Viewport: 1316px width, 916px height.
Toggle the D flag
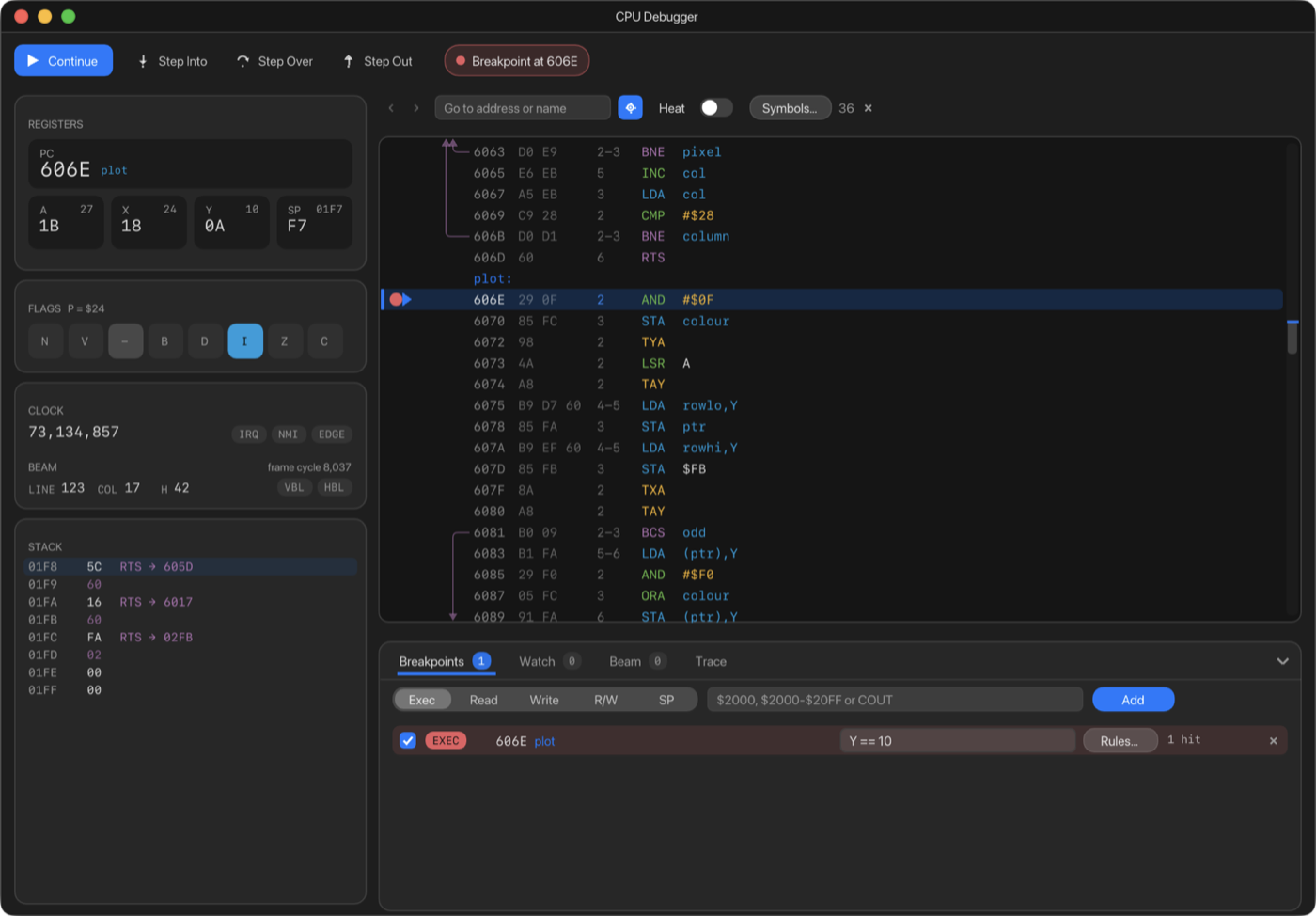click(x=205, y=341)
